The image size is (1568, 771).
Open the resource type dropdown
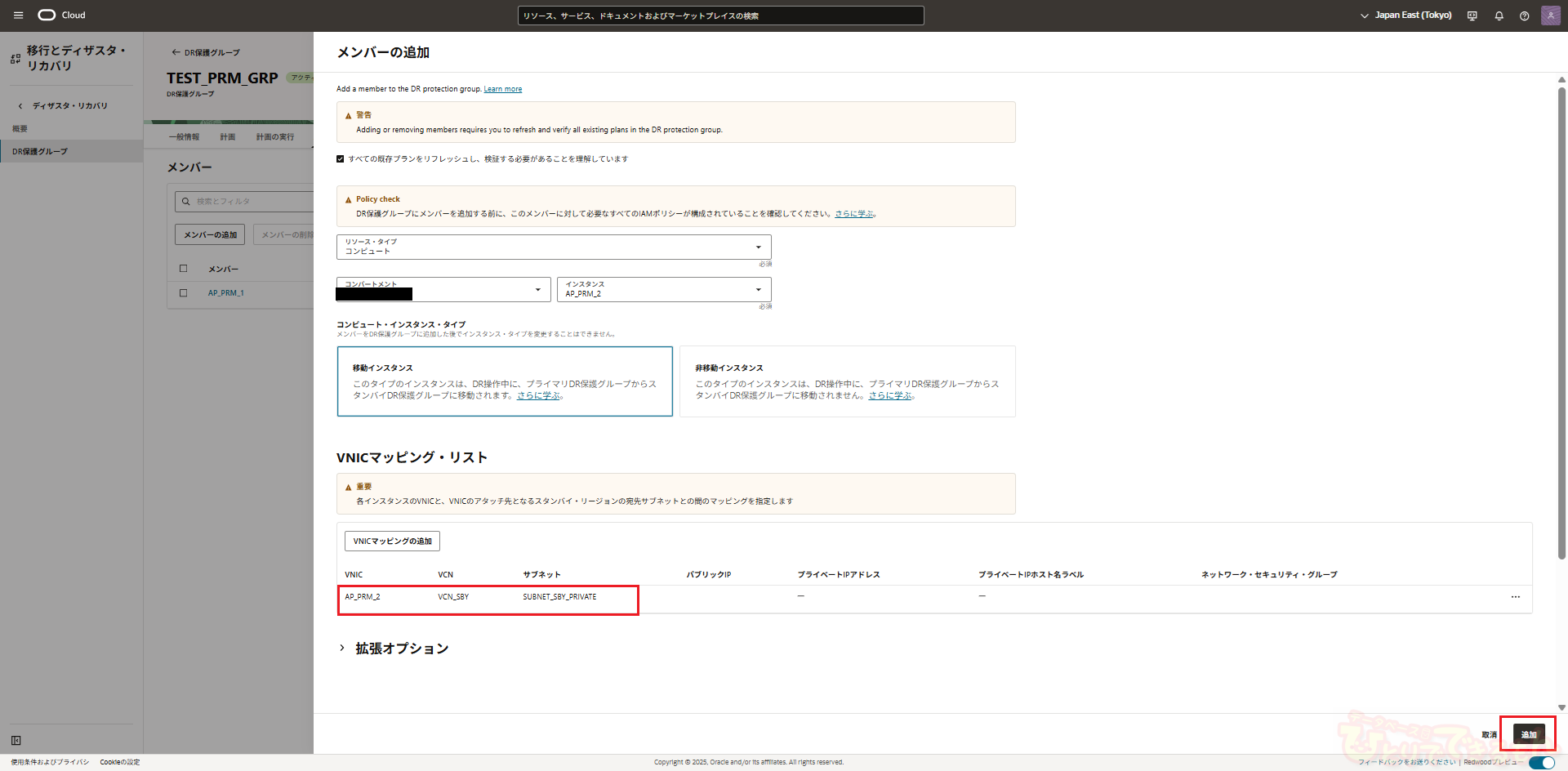[554, 247]
